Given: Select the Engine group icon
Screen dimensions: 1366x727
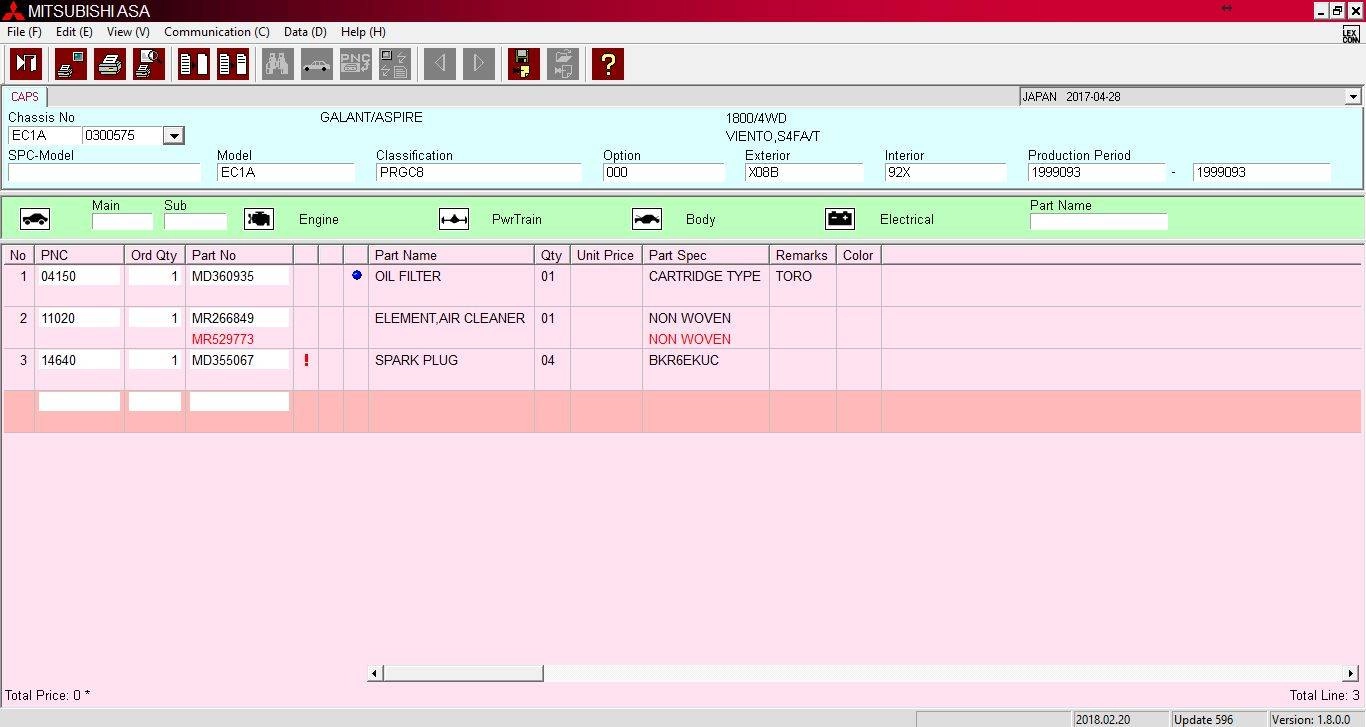Looking at the screenshot, I should [x=259, y=219].
